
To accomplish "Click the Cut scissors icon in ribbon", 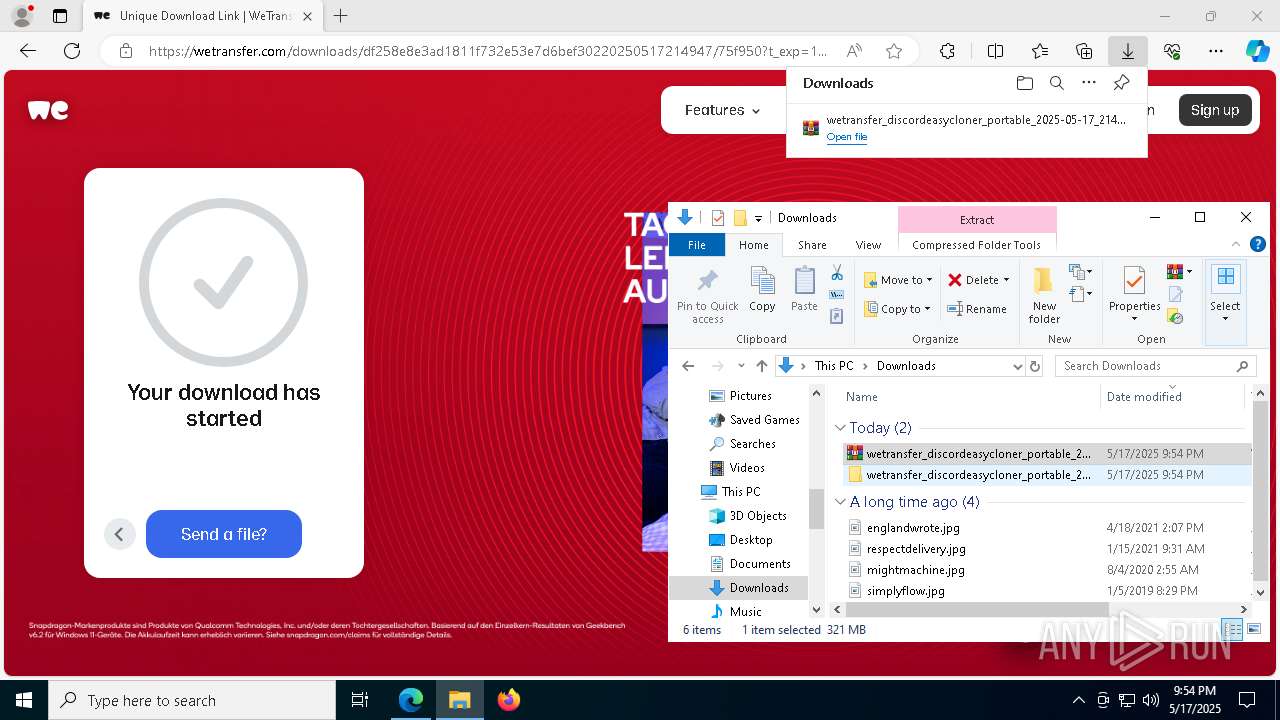I will (x=837, y=273).
